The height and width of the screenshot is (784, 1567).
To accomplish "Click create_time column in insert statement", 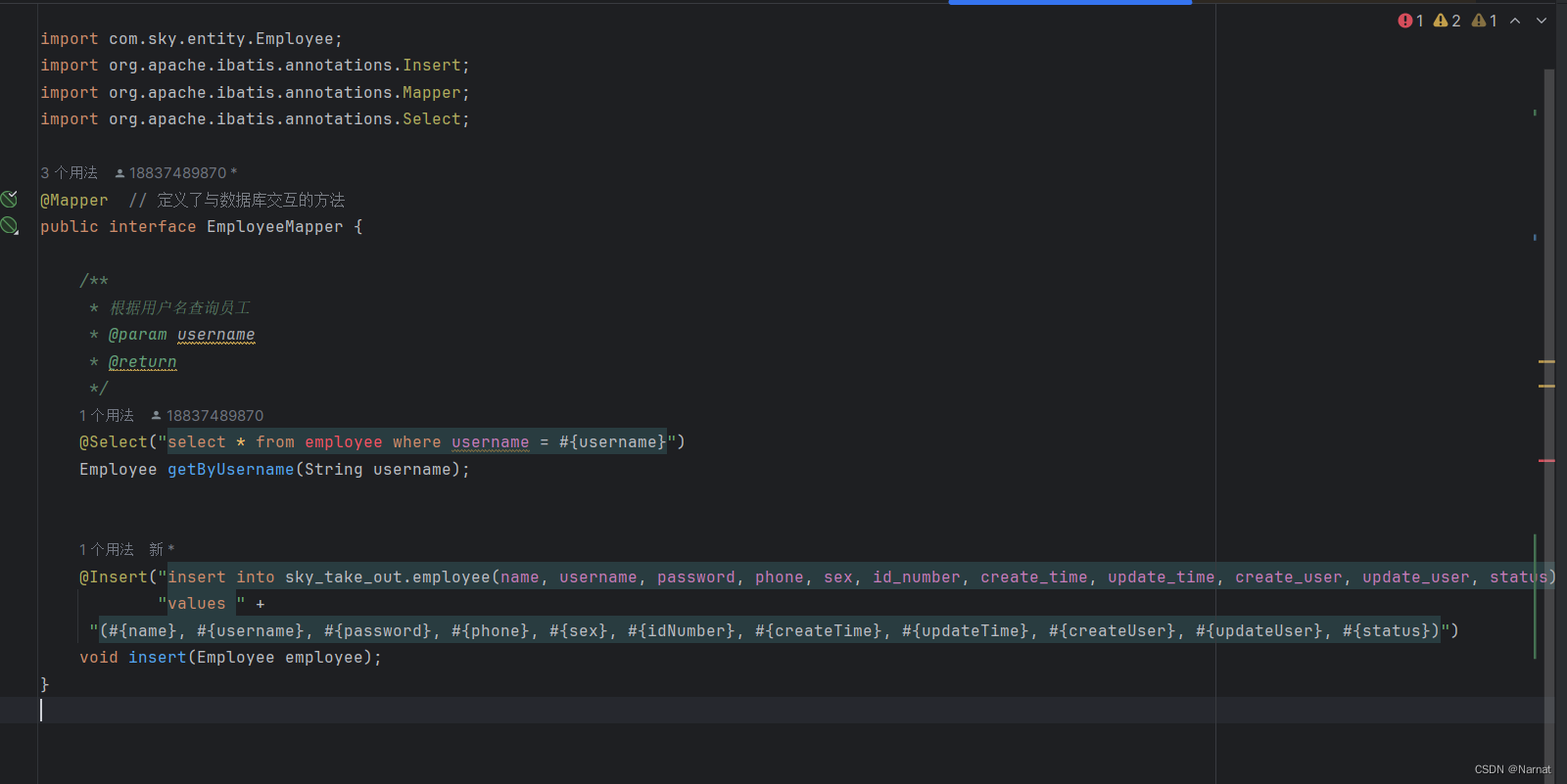I will [x=1034, y=577].
